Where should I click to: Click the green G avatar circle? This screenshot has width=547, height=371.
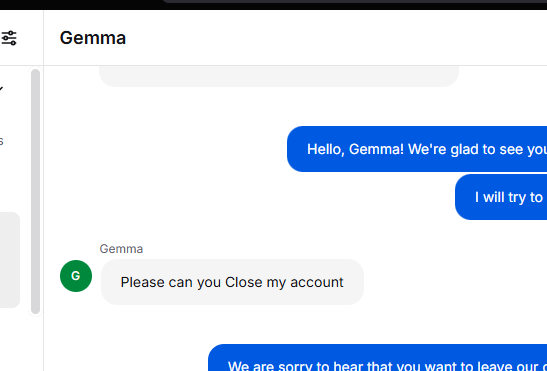tap(76, 276)
